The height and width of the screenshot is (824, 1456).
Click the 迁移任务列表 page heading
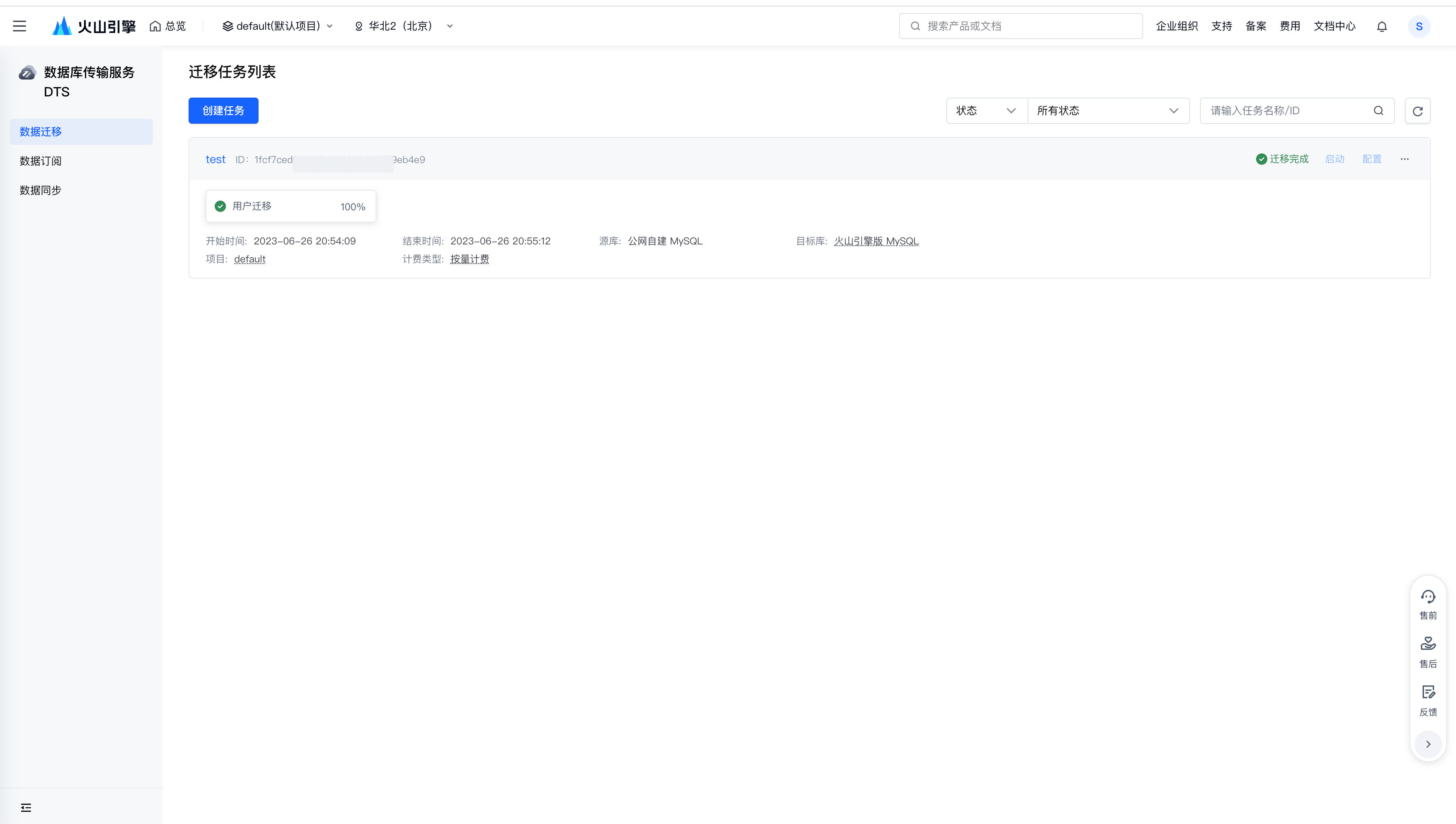coord(233,72)
